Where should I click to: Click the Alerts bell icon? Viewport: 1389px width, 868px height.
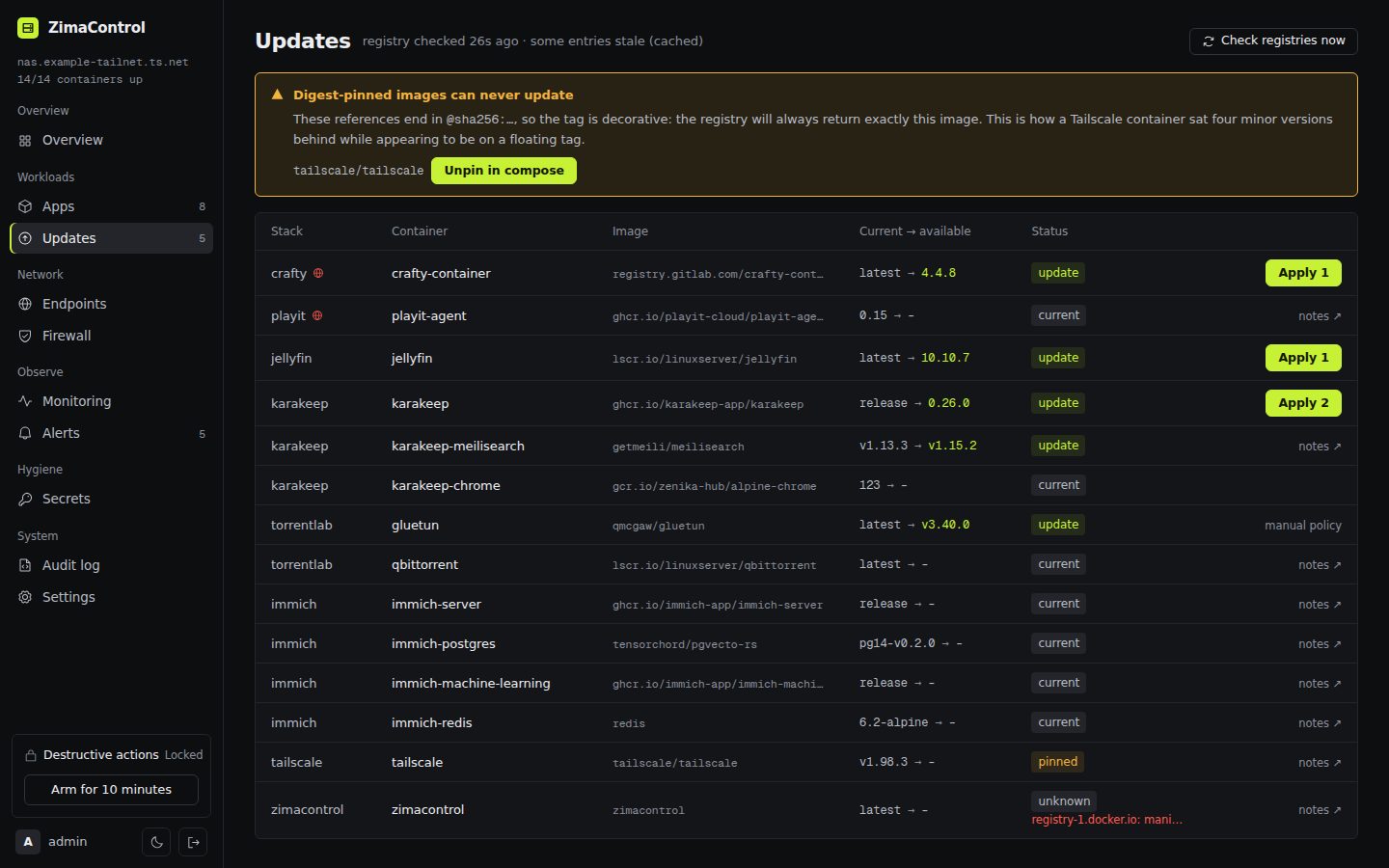[x=25, y=433]
